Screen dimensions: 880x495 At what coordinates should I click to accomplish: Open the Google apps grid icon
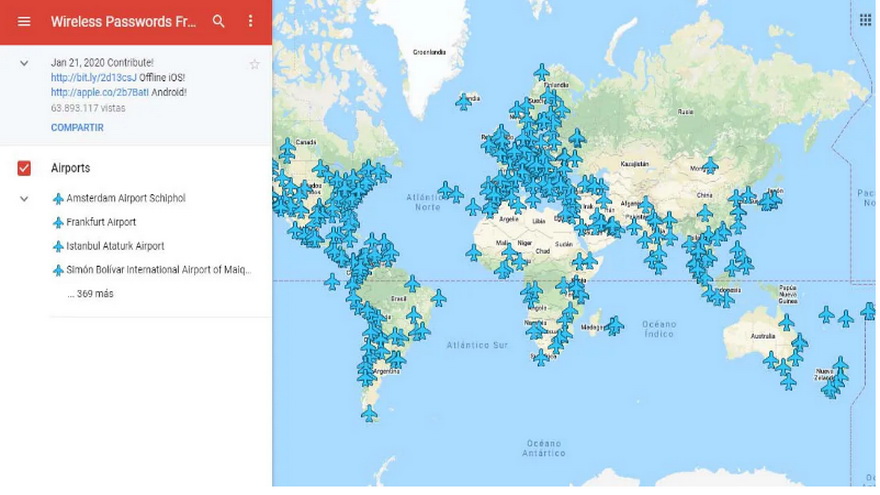(x=865, y=20)
